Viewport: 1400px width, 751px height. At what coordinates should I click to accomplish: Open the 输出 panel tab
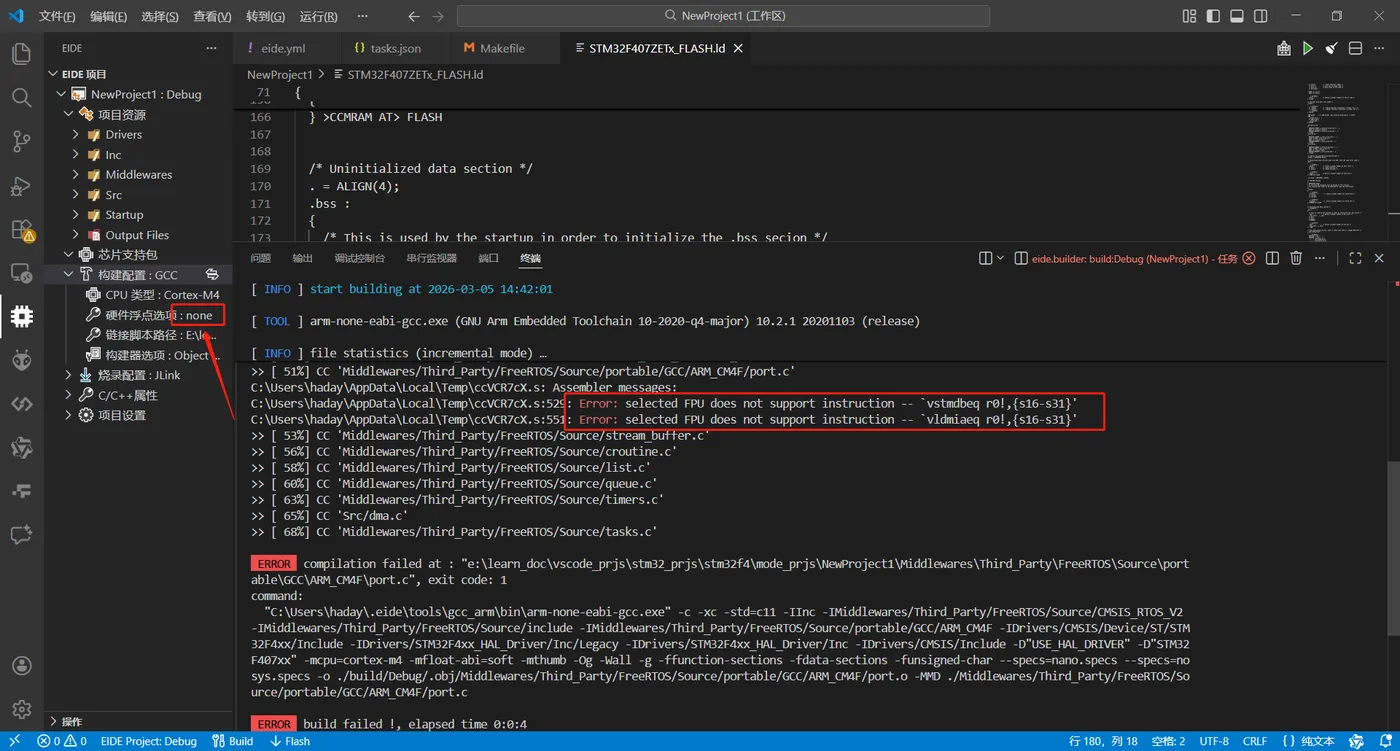click(x=302, y=258)
